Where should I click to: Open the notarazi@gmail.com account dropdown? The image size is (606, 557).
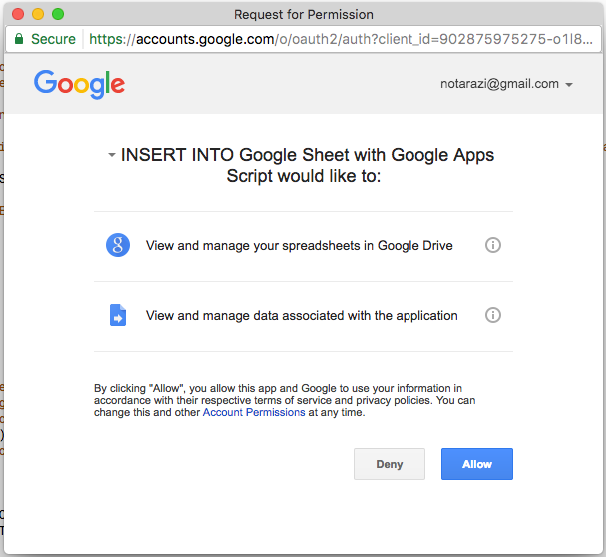506,84
